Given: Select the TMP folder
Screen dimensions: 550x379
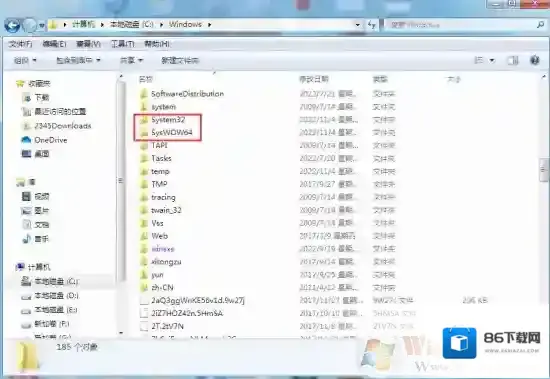Looking at the screenshot, I should [159, 184].
